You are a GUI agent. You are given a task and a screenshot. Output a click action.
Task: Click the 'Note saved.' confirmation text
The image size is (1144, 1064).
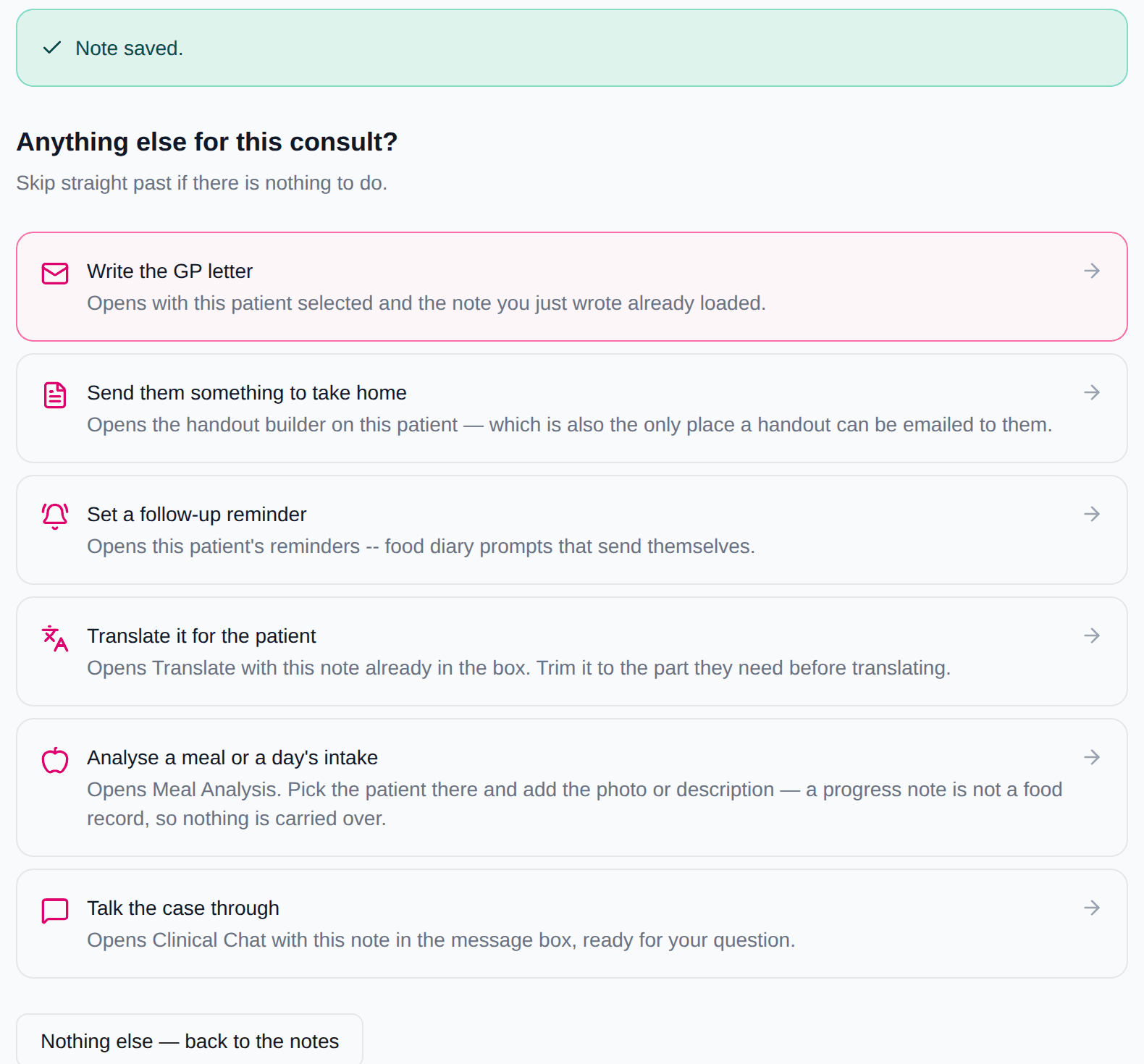(x=129, y=48)
